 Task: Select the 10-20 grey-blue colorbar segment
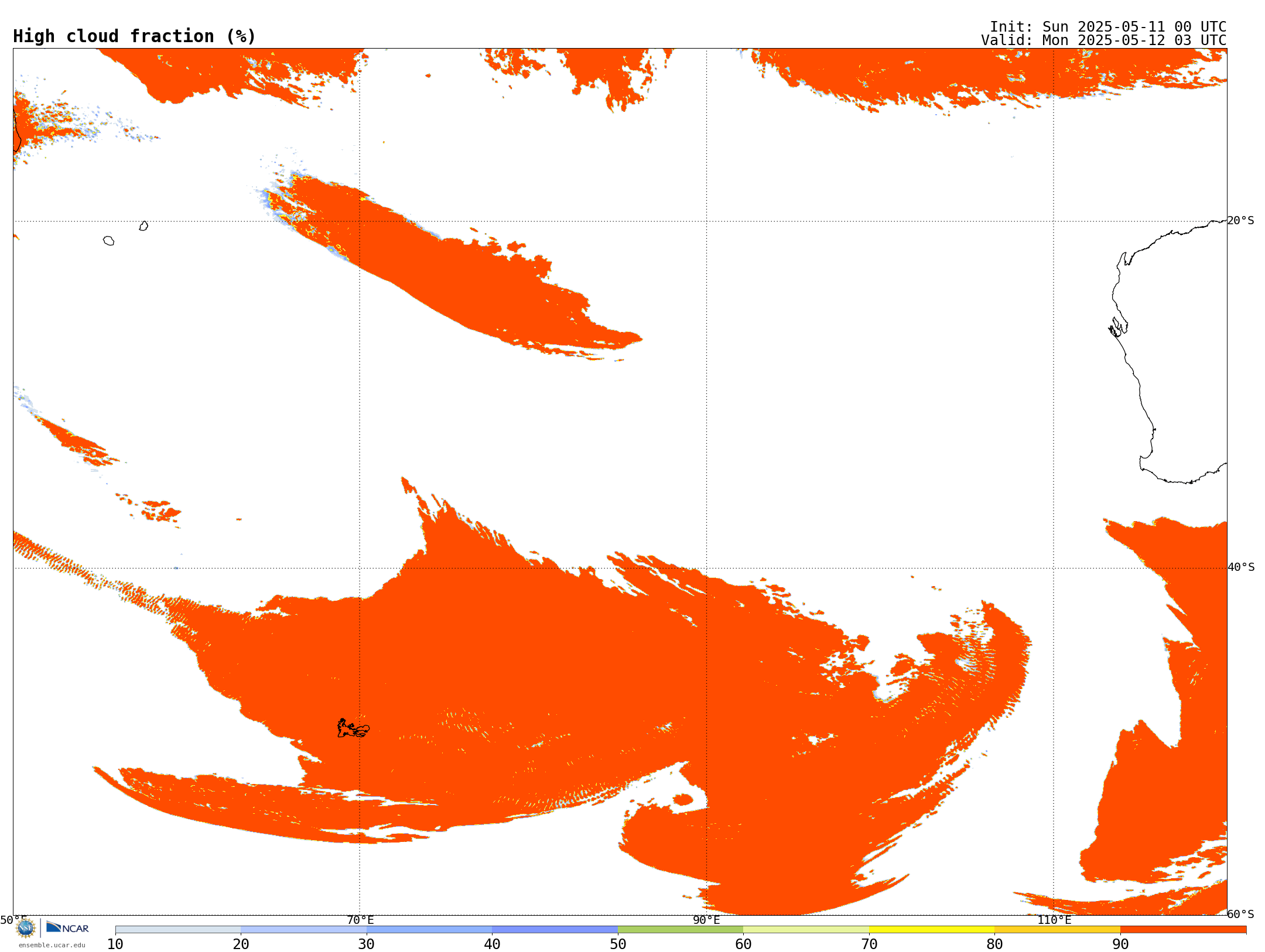[178, 929]
